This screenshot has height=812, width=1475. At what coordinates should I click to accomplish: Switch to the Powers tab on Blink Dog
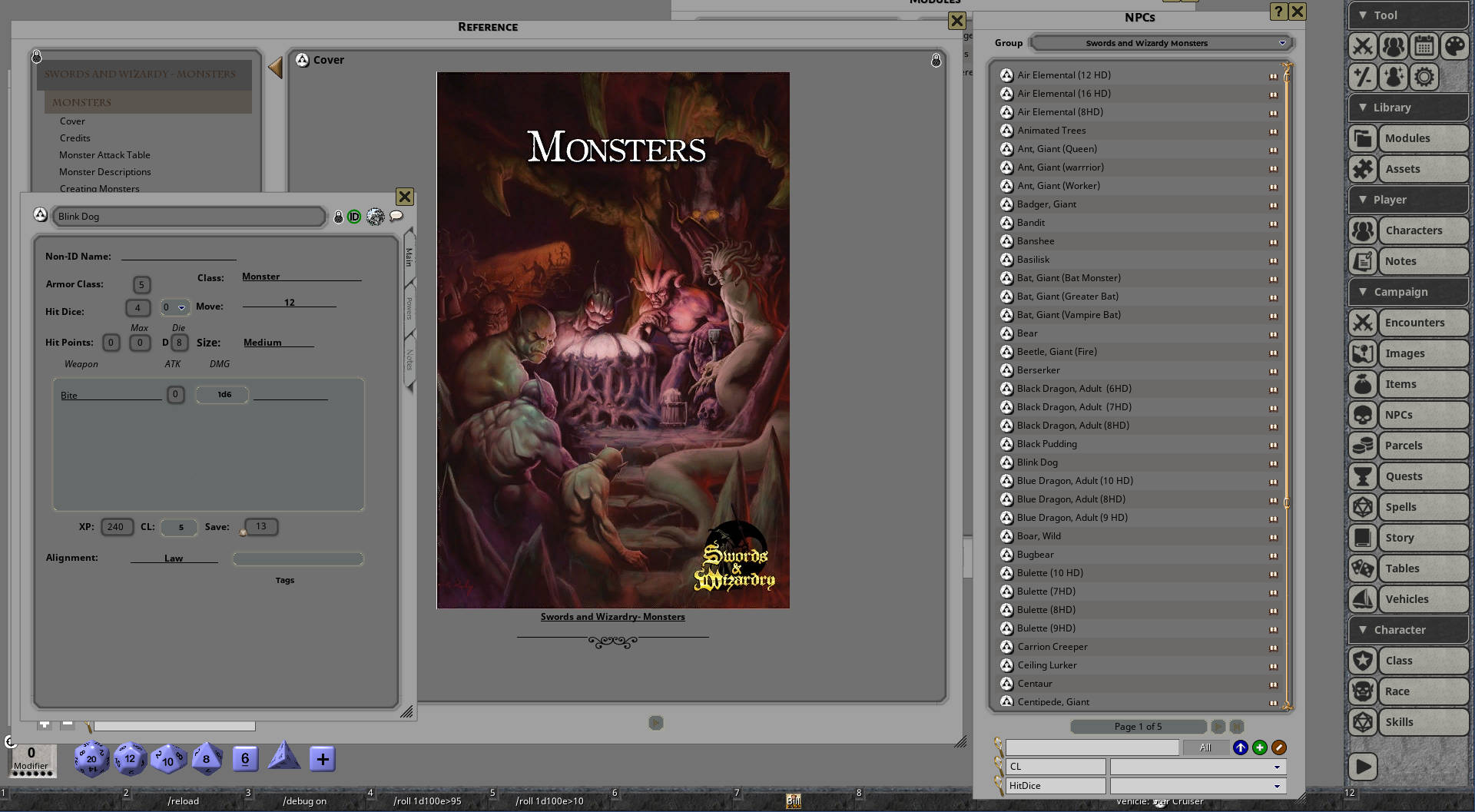tap(409, 308)
